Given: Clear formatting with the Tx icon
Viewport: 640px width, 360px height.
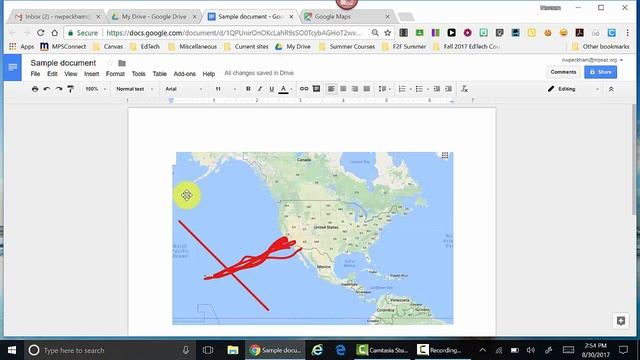Looking at the screenshot, I should 464,89.
